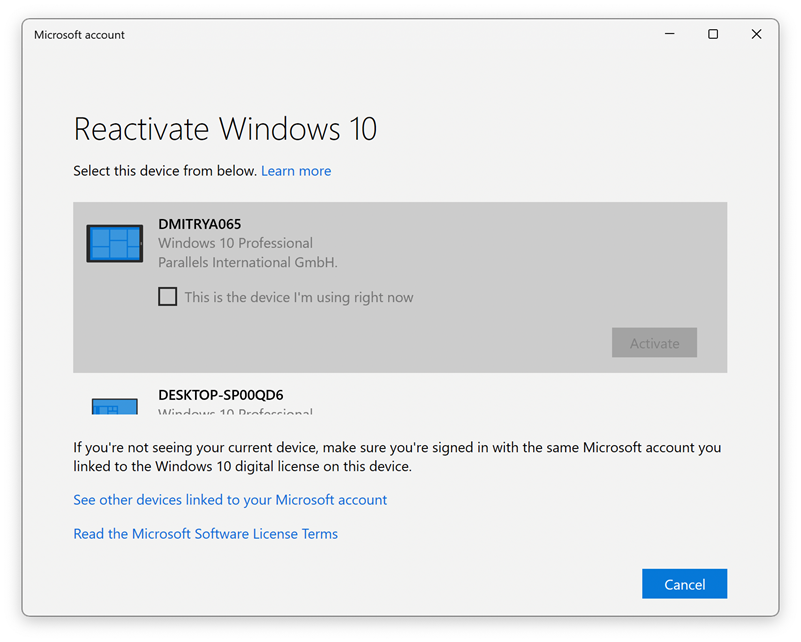Screen dimensions: 801x642
Task: Maximize the Microsoft account window
Action: click(x=713, y=34)
